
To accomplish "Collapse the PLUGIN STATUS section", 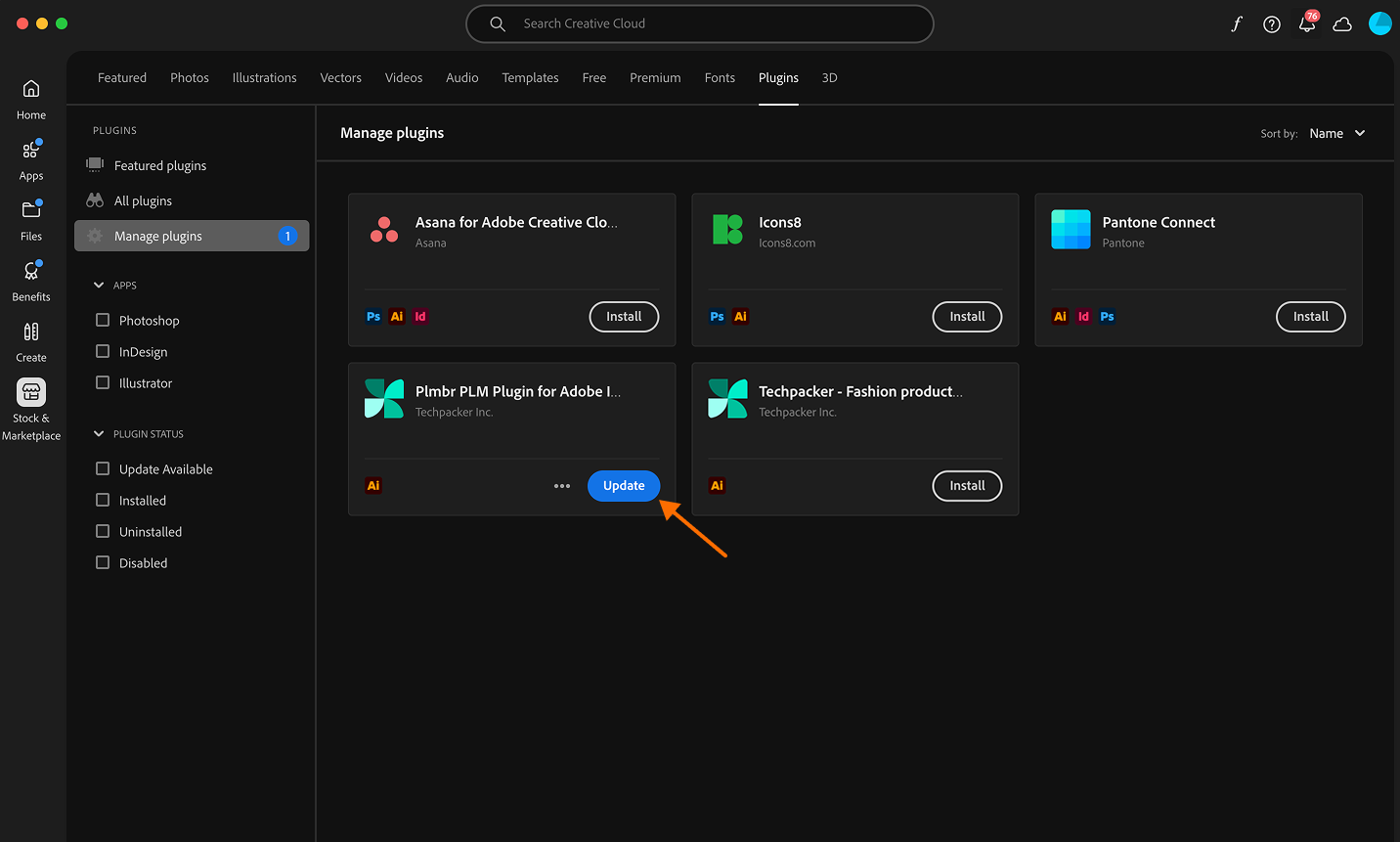I will coord(98,433).
